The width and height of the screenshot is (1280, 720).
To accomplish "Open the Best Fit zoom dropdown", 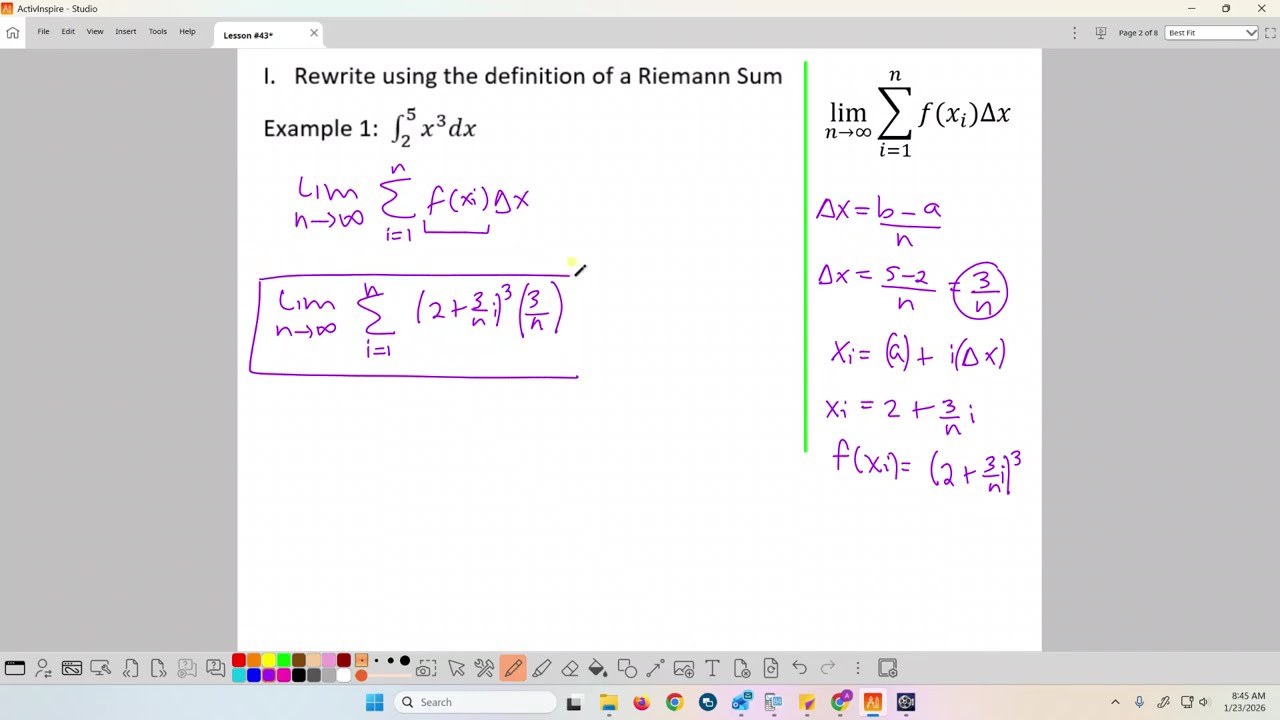I will click(x=1212, y=33).
